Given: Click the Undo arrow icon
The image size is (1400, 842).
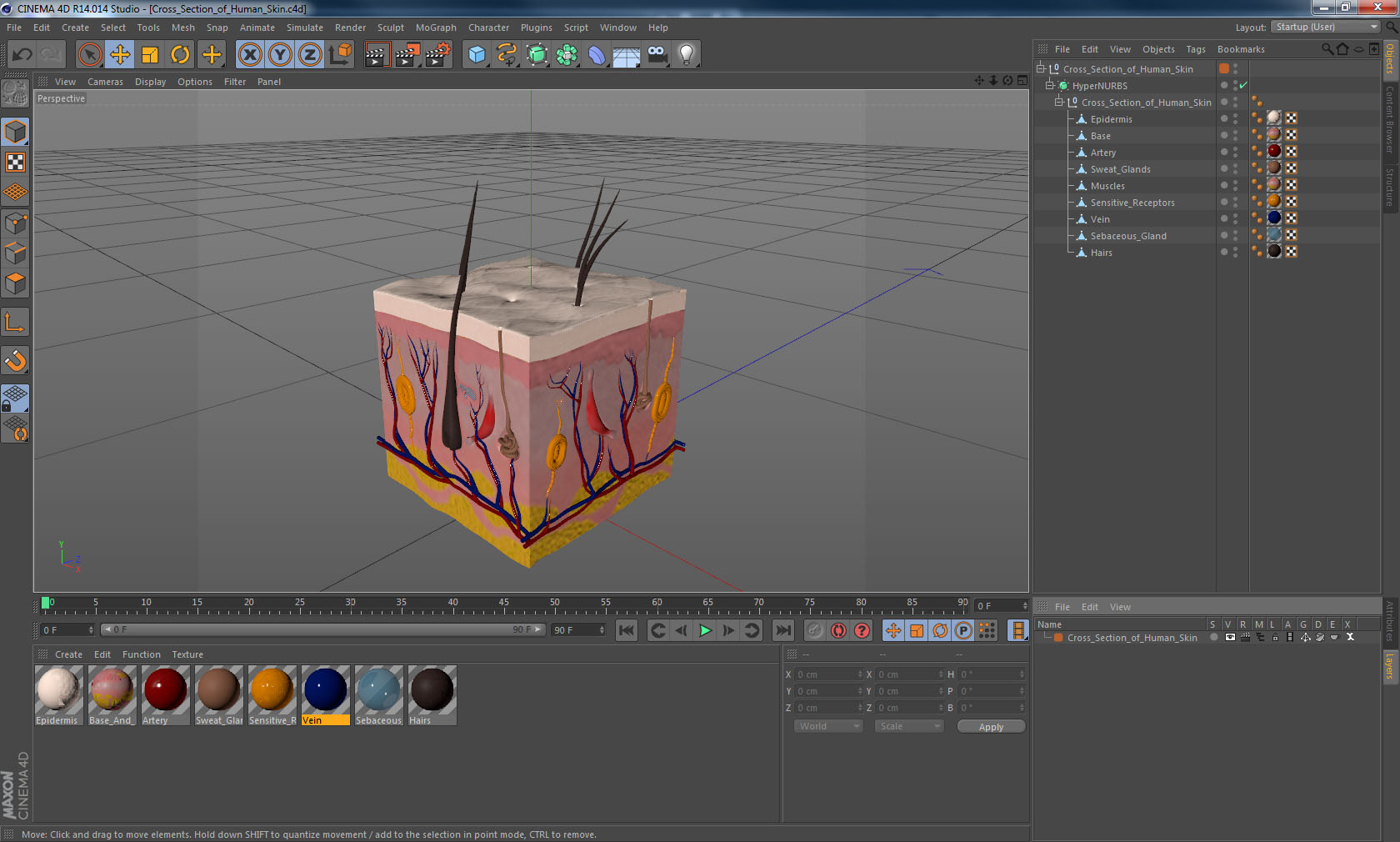Looking at the screenshot, I should point(22,55).
